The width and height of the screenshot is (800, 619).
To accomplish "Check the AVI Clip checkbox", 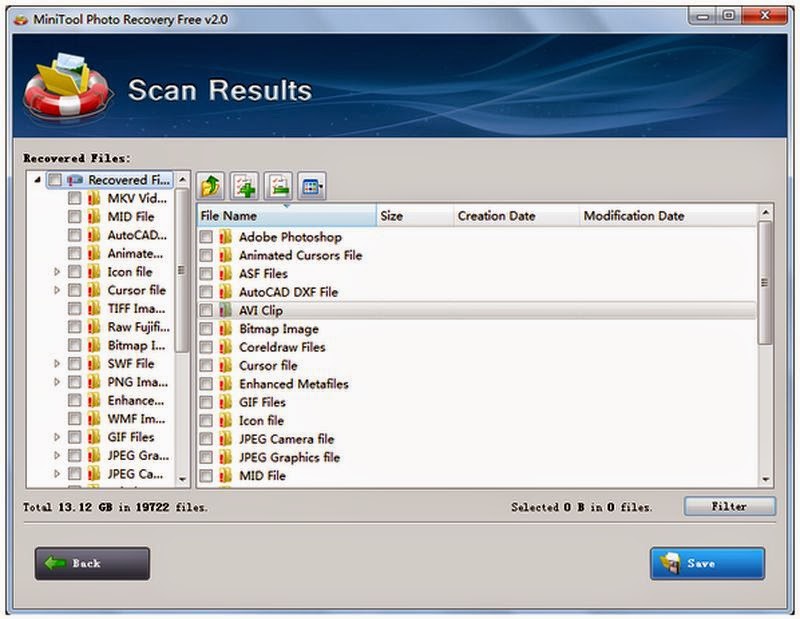I will pos(206,311).
